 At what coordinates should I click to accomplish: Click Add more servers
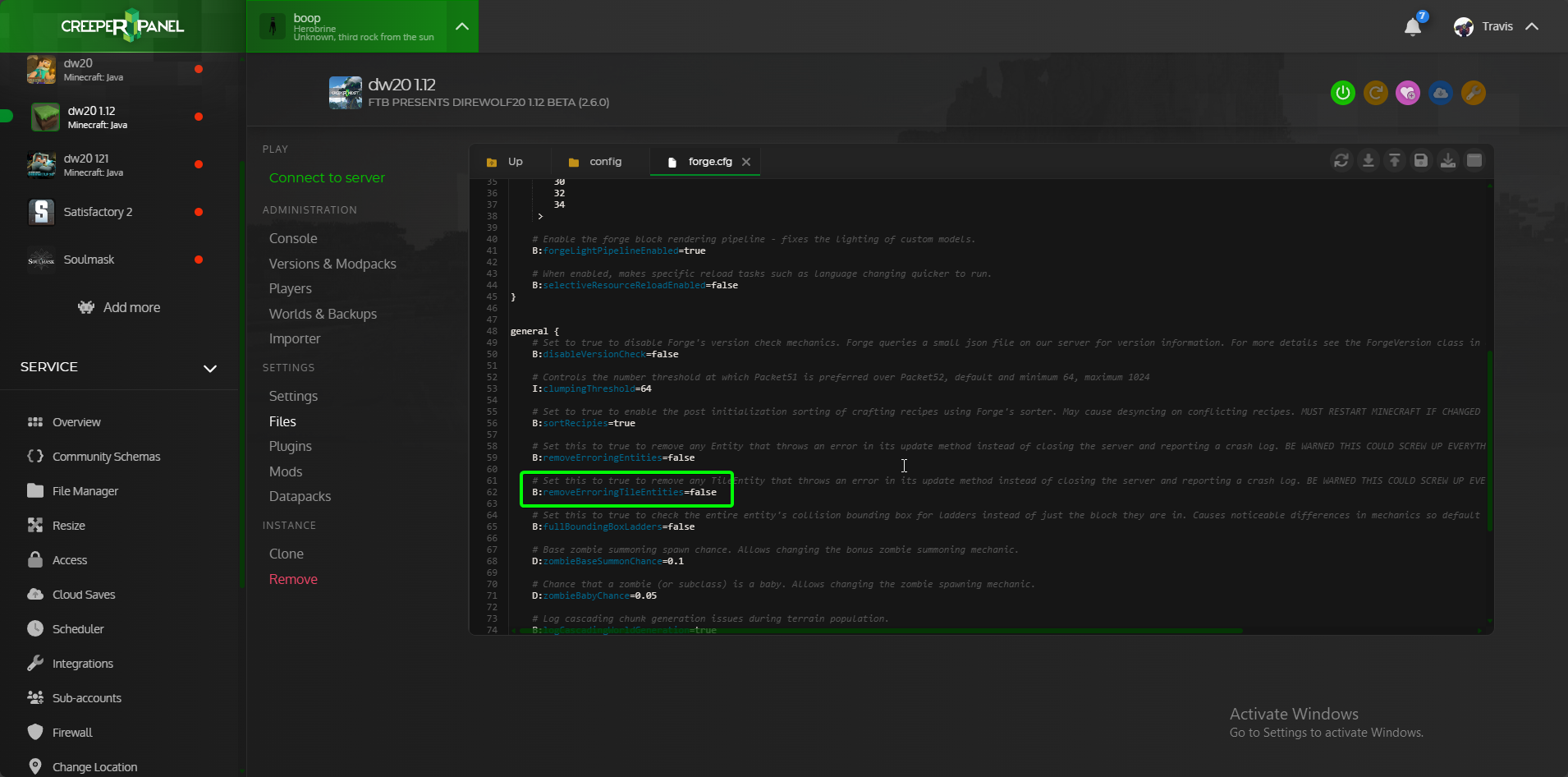click(120, 307)
